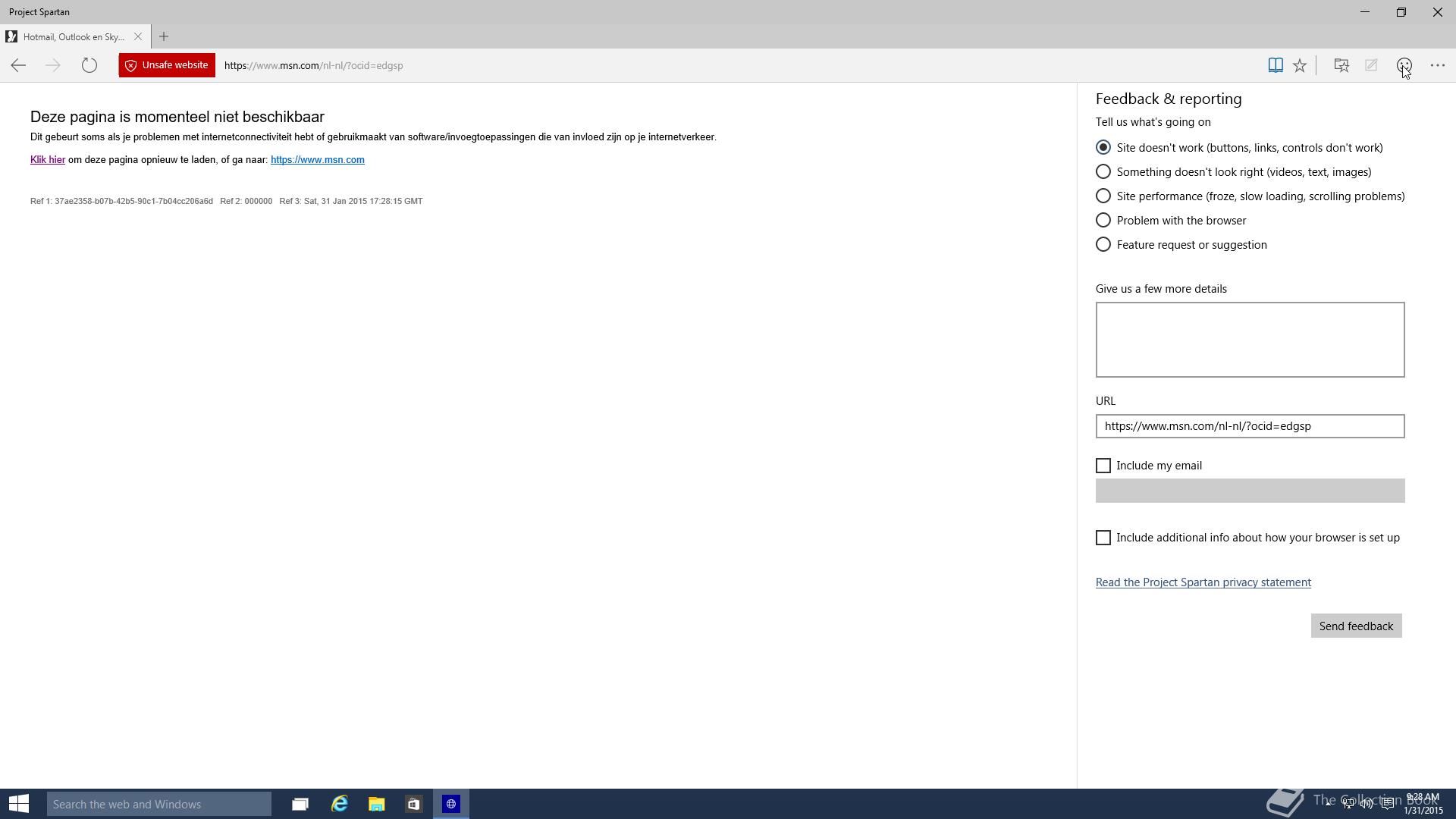The height and width of the screenshot is (819, 1456).
Task: Open the More actions ellipsis menu
Action: (1438, 65)
